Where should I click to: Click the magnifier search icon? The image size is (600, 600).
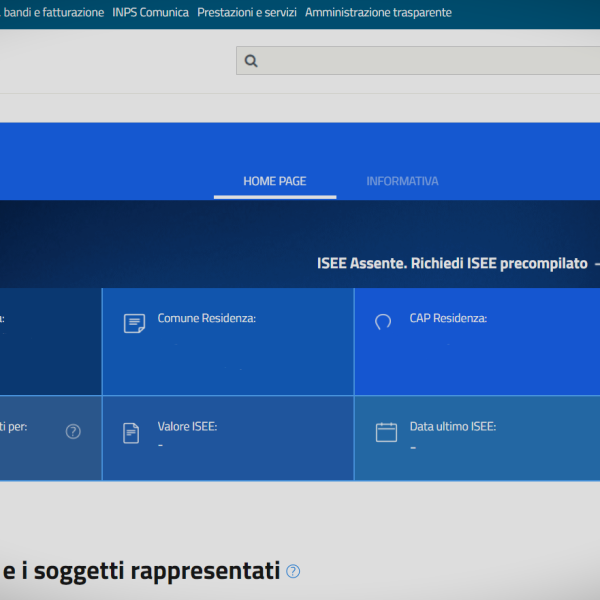[251, 61]
